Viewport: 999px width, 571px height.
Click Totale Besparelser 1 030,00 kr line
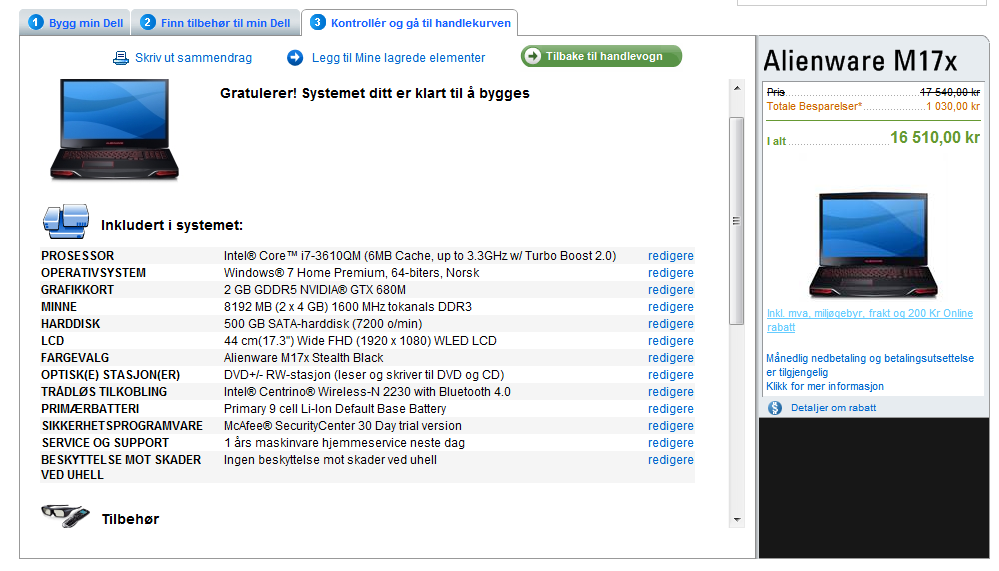tap(873, 106)
